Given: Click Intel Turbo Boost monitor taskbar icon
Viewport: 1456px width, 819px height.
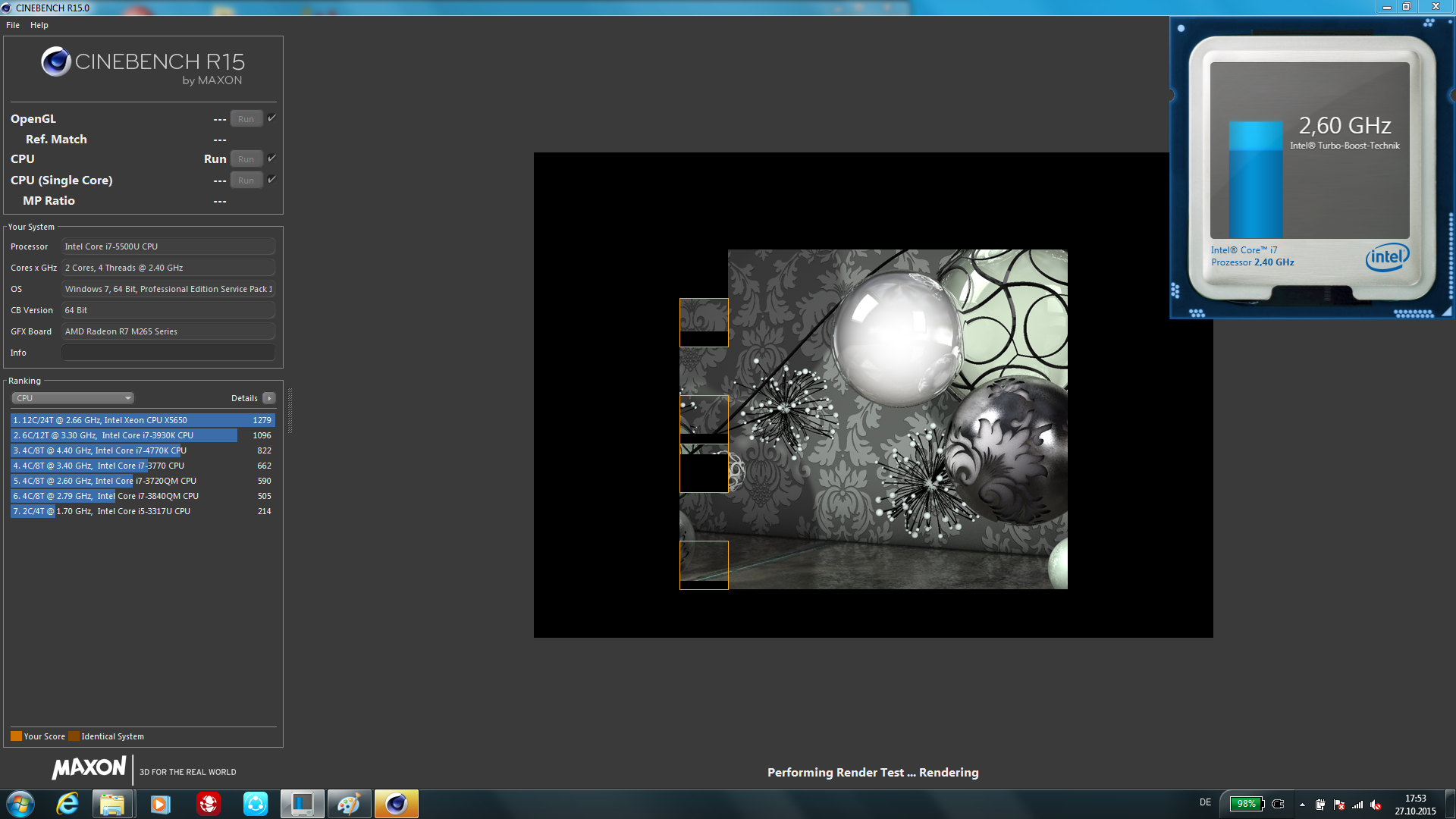Looking at the screenshot, I should [302, 804].
